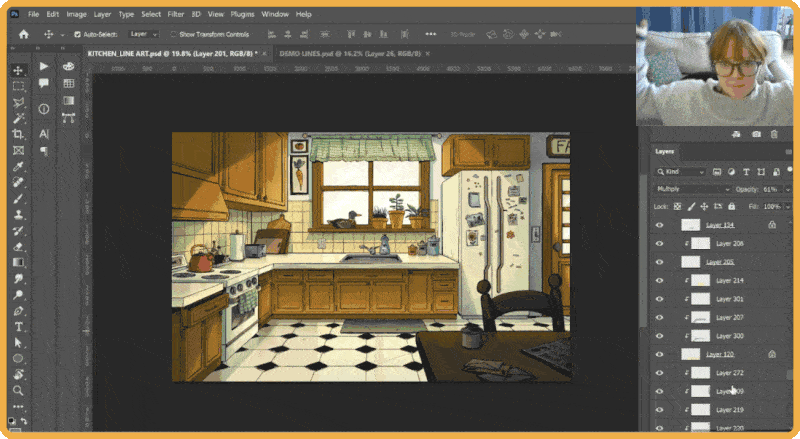Select the Dodge tool
The width and height of the screenshot is (800, 439).
tap(18, 295)
